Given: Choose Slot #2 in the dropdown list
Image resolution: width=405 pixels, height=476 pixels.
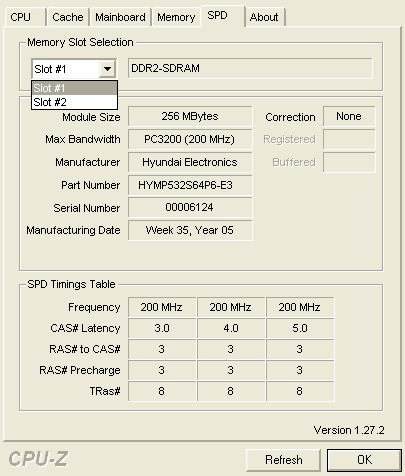Looking at the screenshot, I should point(74,102).
